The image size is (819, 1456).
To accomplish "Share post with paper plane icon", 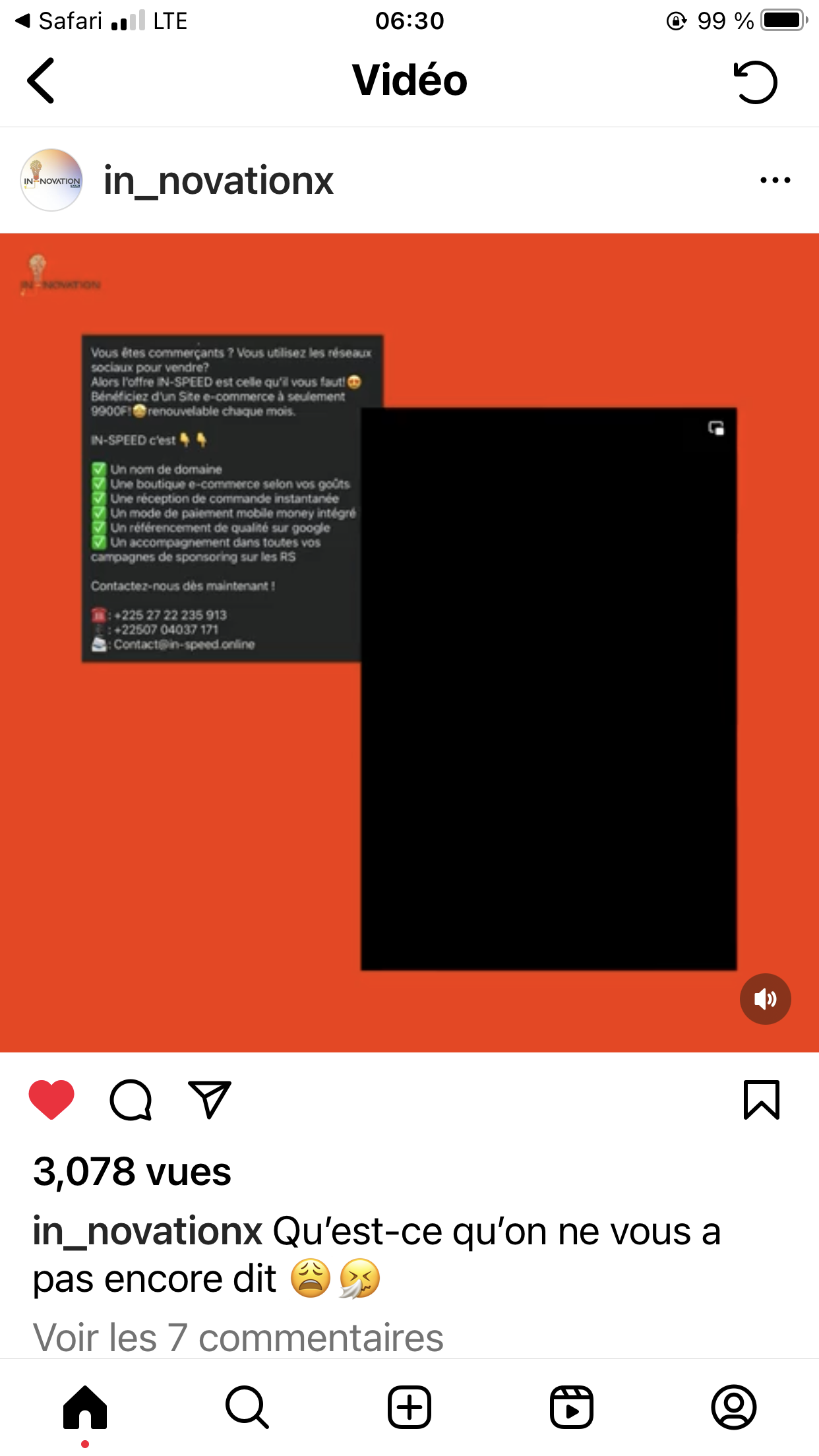I will (x=210, y=1099).
